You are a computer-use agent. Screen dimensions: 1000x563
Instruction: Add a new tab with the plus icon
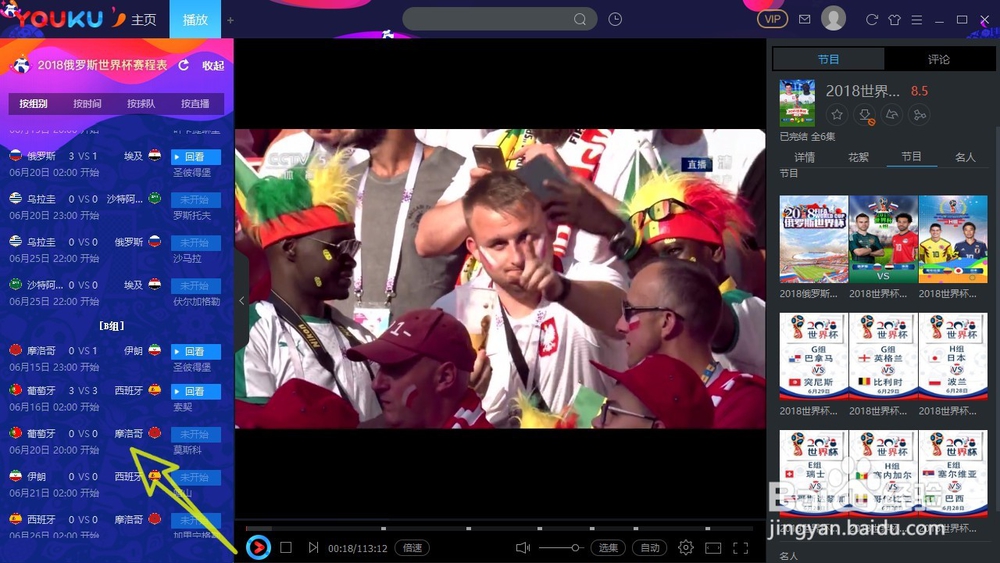[x=231, y=20]
